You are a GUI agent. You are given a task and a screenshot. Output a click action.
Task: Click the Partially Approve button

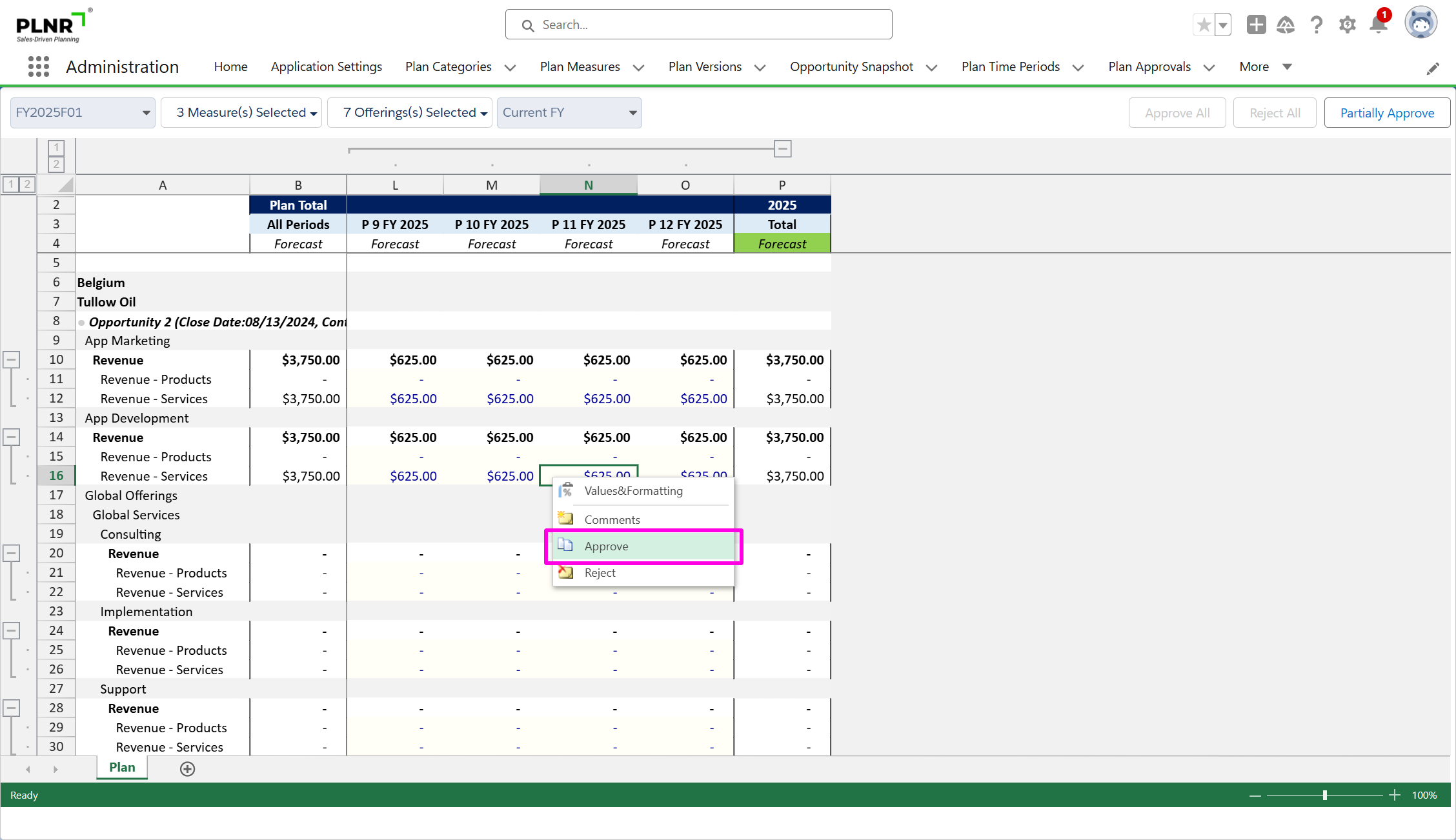(x=1387, y=113)
